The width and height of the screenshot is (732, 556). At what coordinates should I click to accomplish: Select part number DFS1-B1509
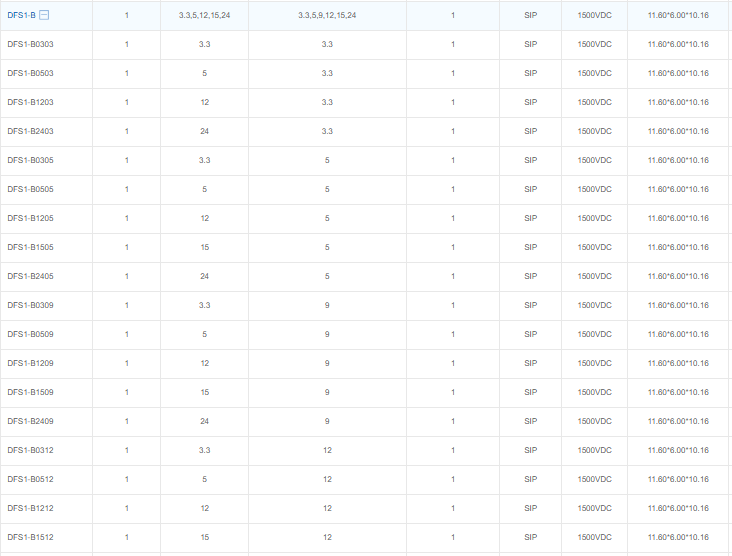pos(30,392)
